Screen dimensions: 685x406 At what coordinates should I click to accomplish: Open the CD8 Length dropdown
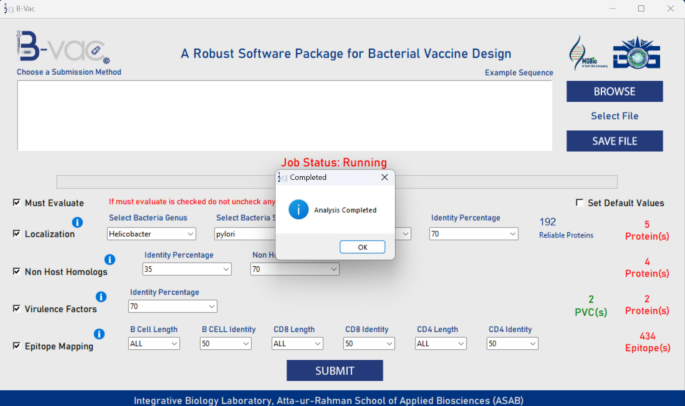pos(297,344)
